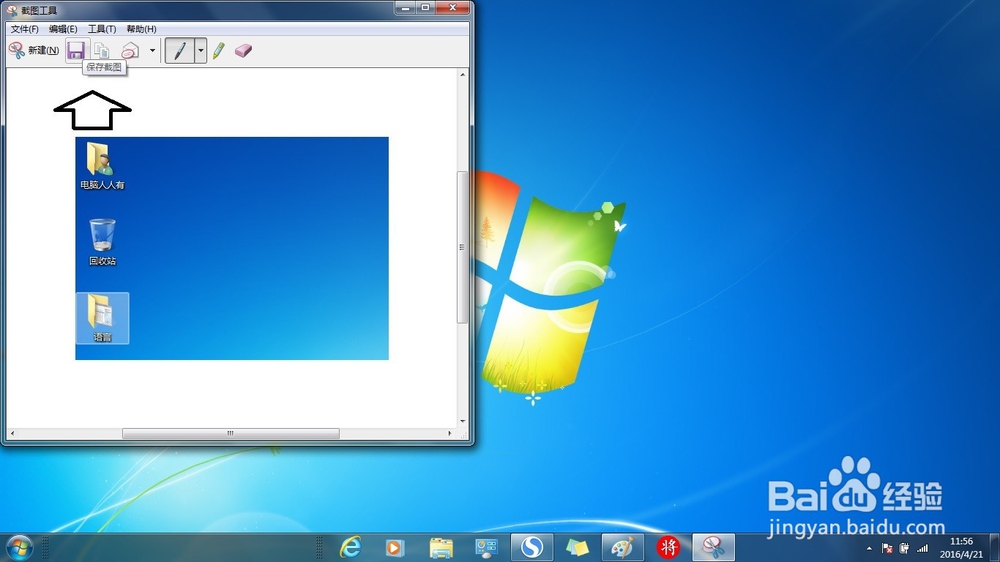Copy the snip using the Copy icon
This screenshot has width=1000, height=562.
101,50
